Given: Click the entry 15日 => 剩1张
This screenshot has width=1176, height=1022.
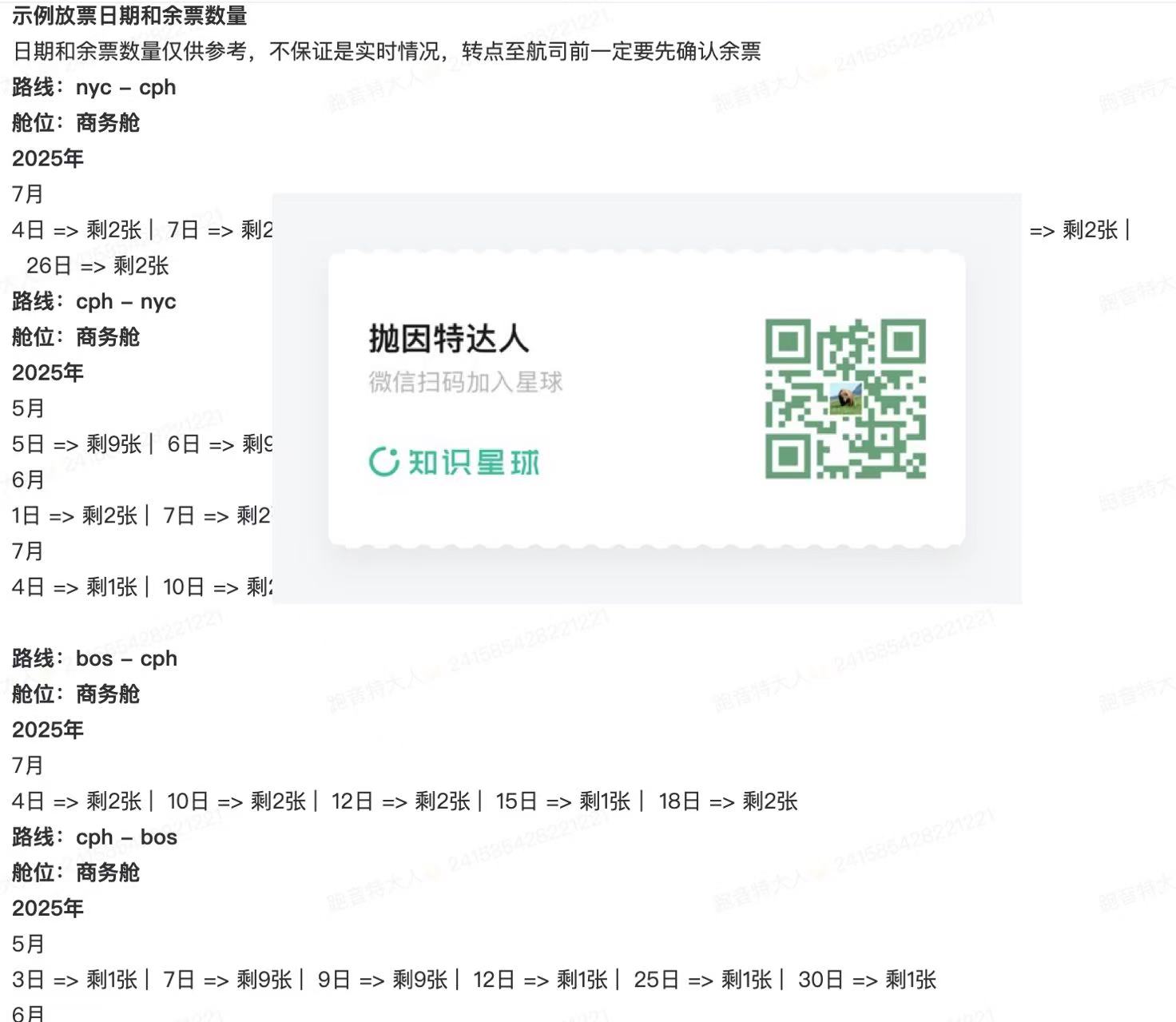Looking at the screenshot, I should pyautogui.click(x=563, y=801).
